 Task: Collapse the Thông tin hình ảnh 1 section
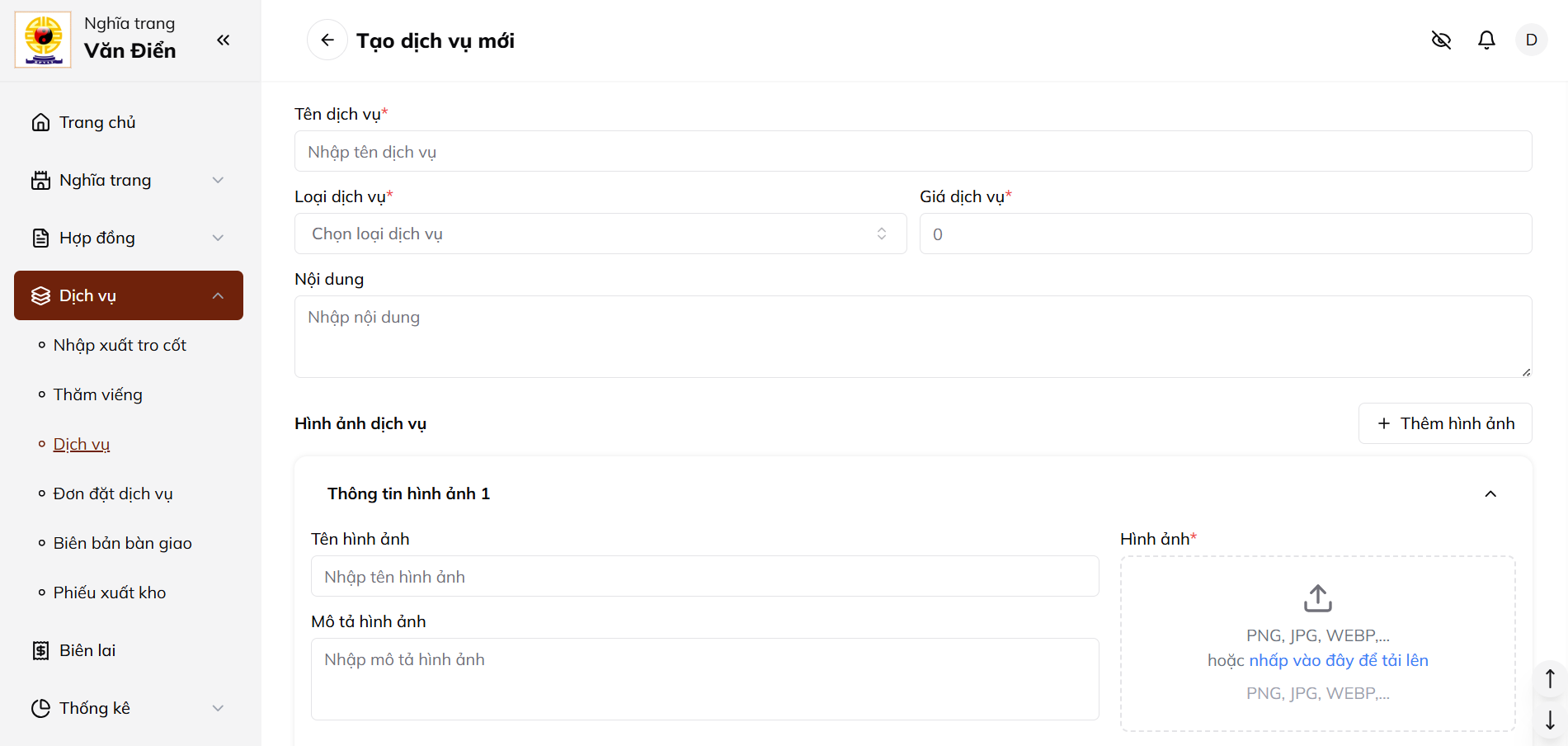pyautogui.click(x=1490, y=493)
